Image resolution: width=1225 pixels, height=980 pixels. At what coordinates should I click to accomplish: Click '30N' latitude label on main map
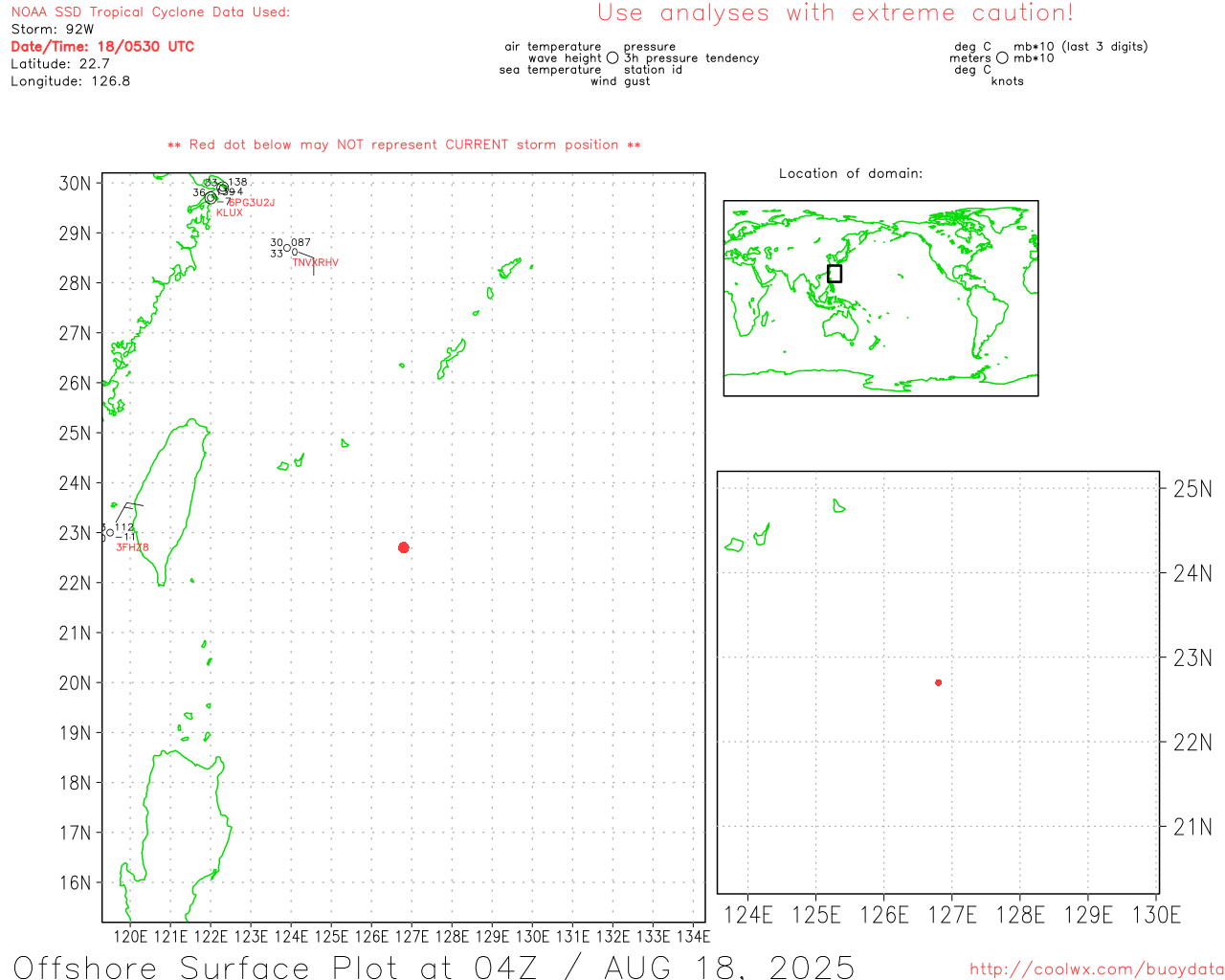click(75, 183)
